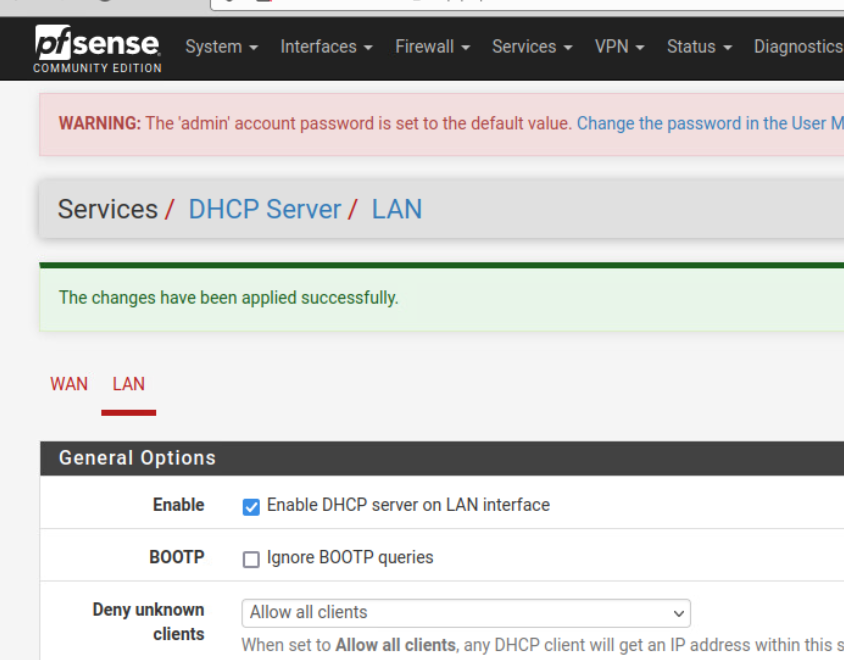
Task: Open the Status menu
Action: click(699, 47)
